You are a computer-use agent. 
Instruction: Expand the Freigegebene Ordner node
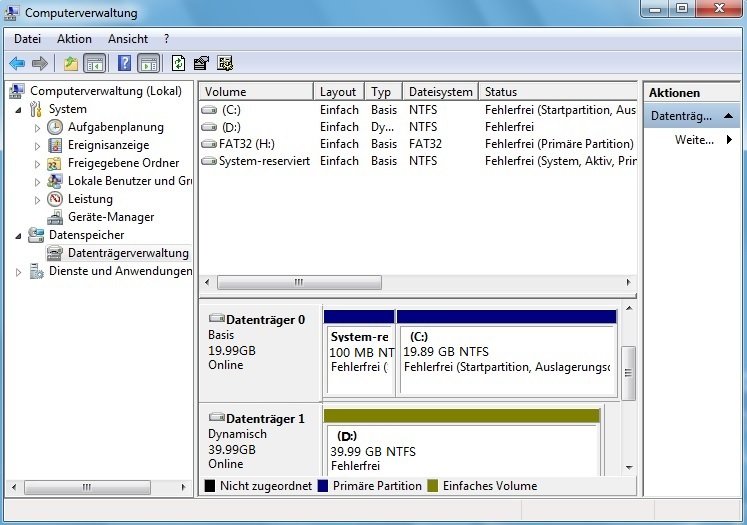click(x=37, y=164)
